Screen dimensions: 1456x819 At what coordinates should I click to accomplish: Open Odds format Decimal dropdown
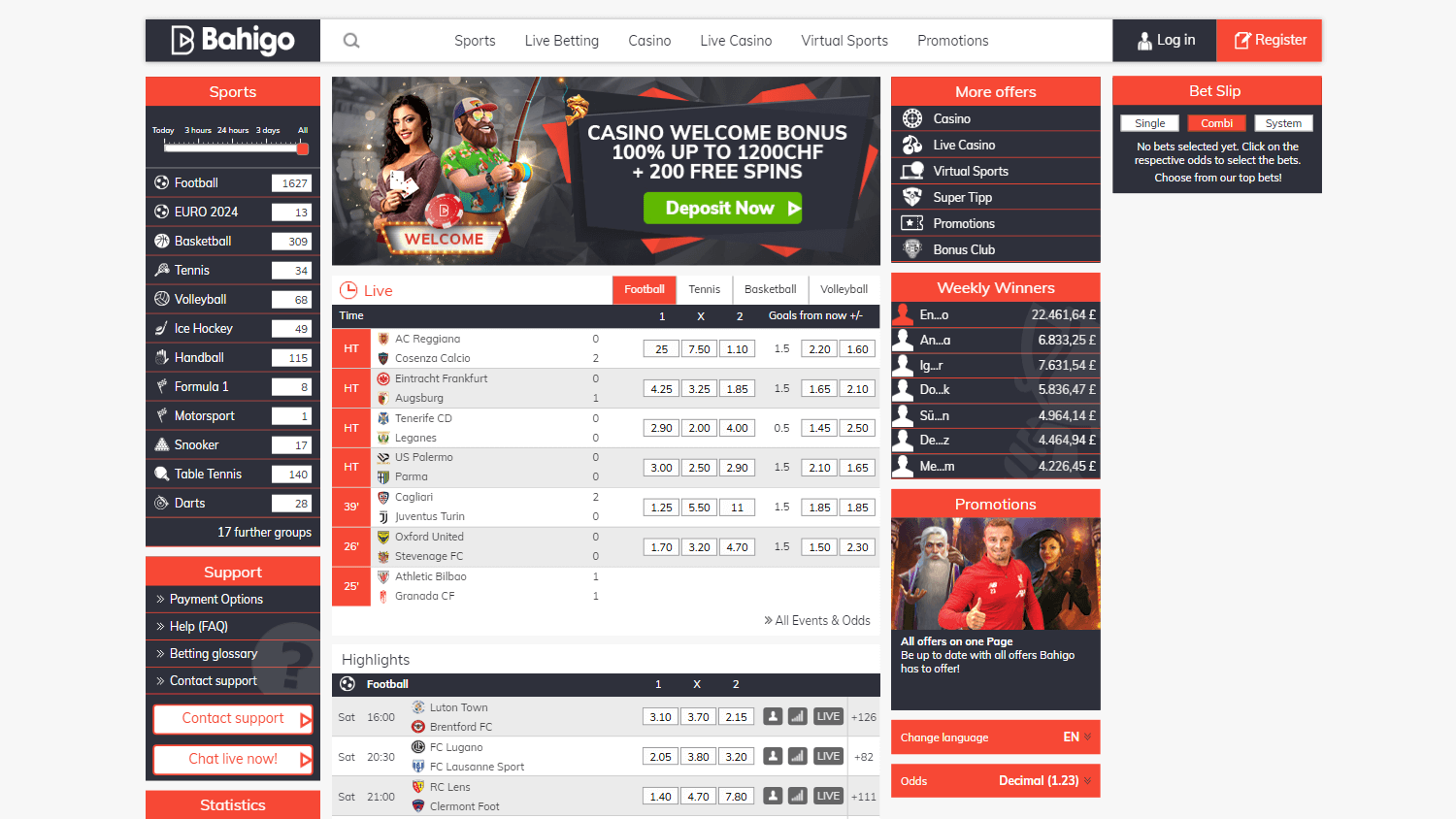(x=996, y=781)
